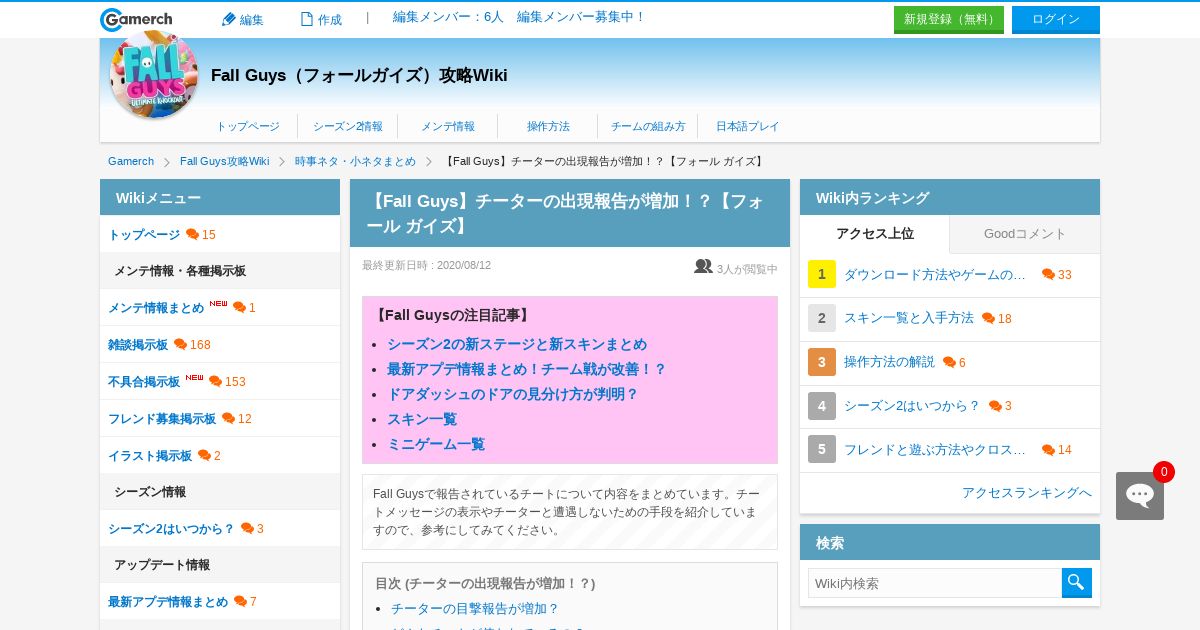The width and height of the screenshot is (1200, 630).
Task: Click 時事ネタ・小ネタまとめ breadcrumb link
Action: [355, 162]
